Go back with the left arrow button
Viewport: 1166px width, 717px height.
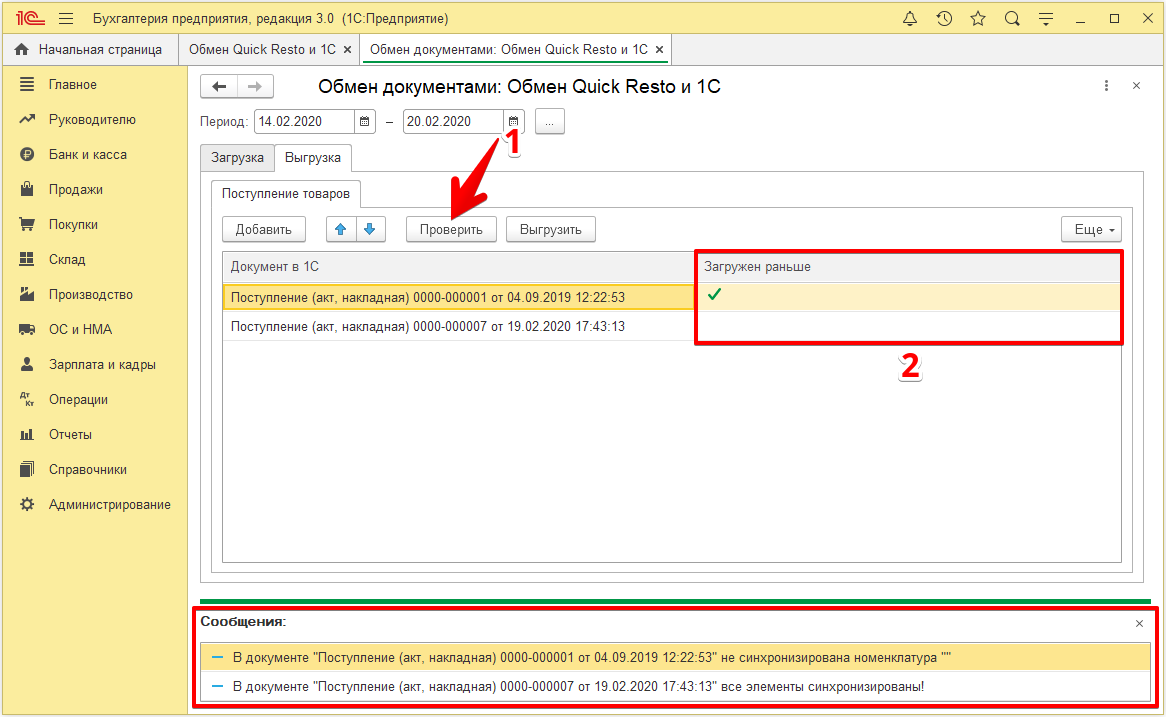click(x=219, y=86)
